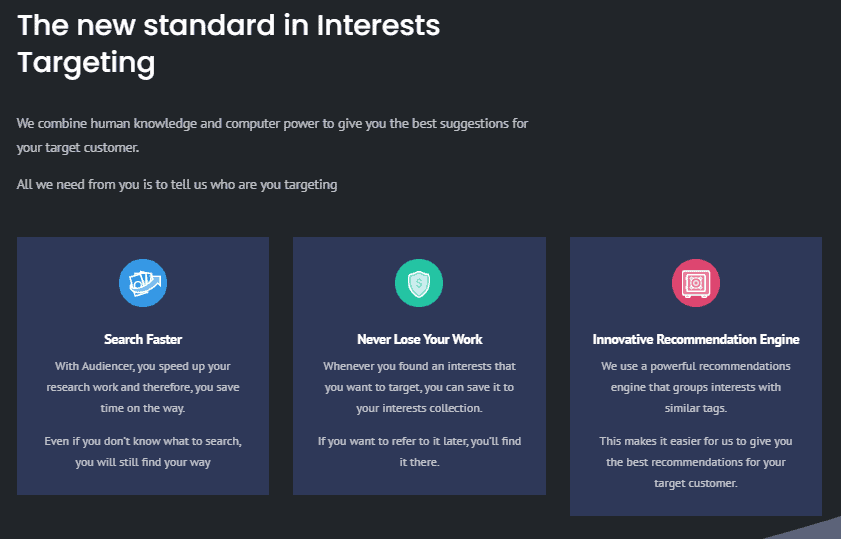
Task: Click the red safe vault icon
Action: tap(695, 283)
